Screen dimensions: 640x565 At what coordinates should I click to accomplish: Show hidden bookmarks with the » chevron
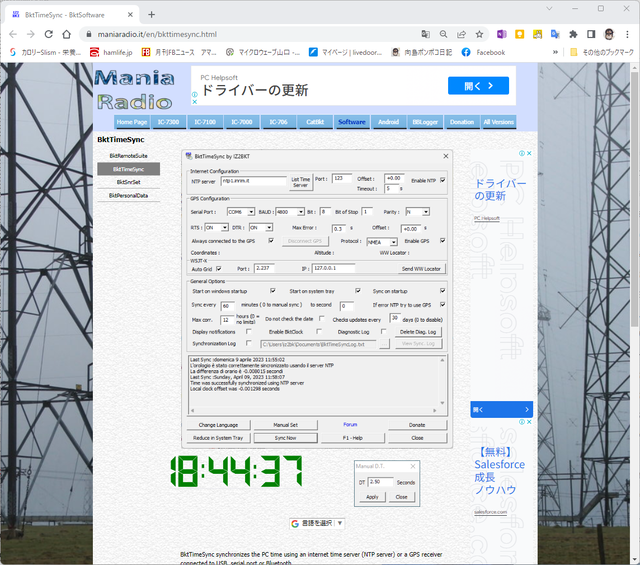(555, 52)
